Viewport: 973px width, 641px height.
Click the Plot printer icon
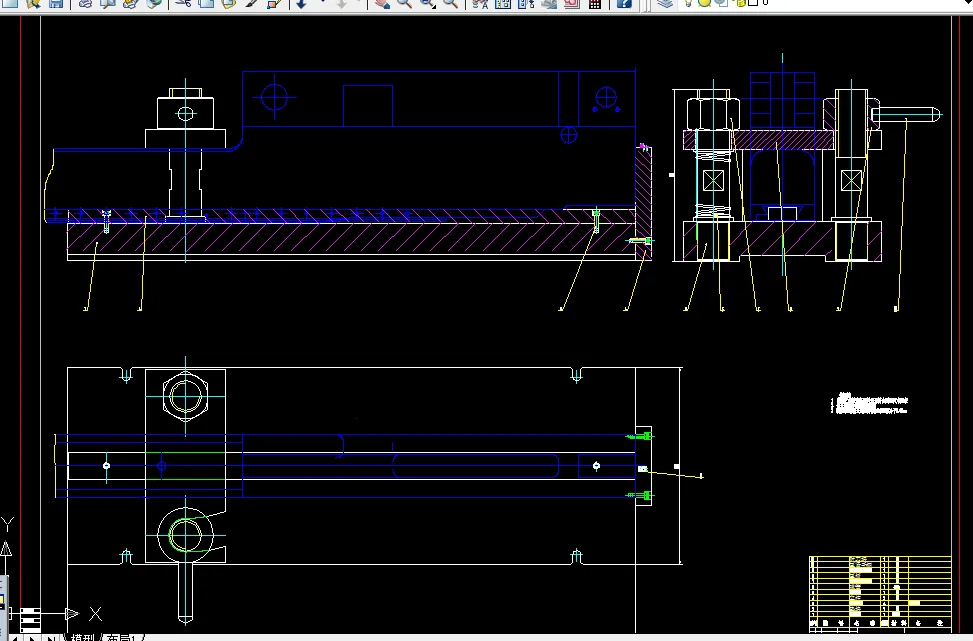point(85,3)
